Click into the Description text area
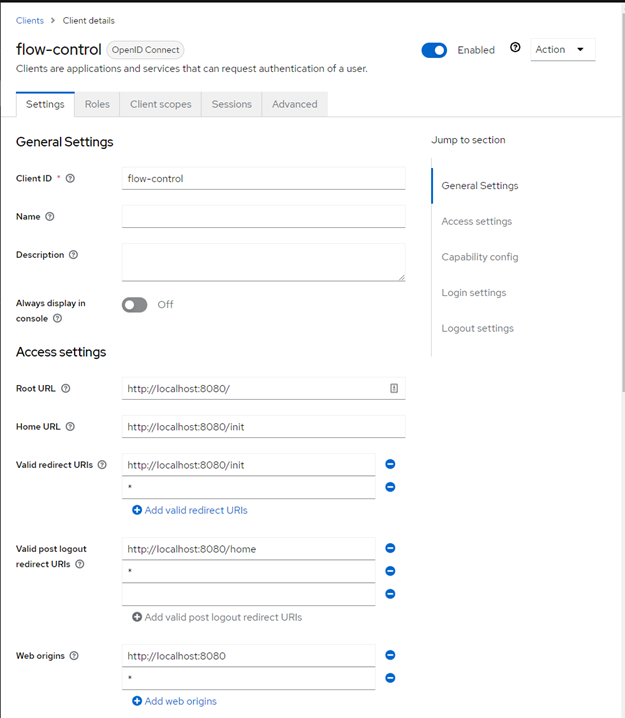Screen dimensions: 625x718 (x=263, y=262)
